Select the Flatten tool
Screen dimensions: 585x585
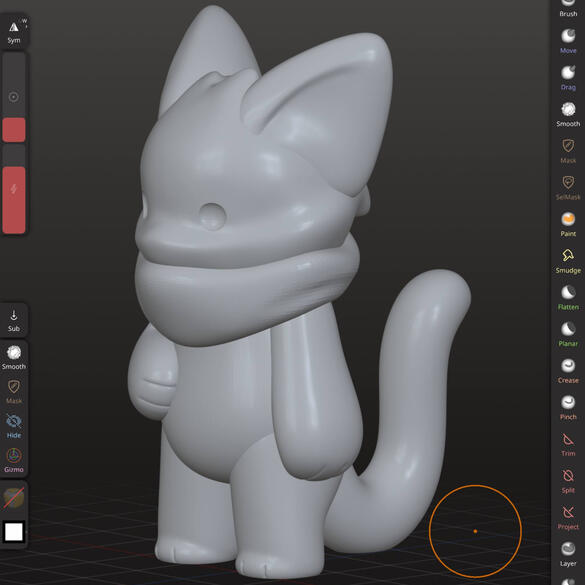(x=568, y=297)
